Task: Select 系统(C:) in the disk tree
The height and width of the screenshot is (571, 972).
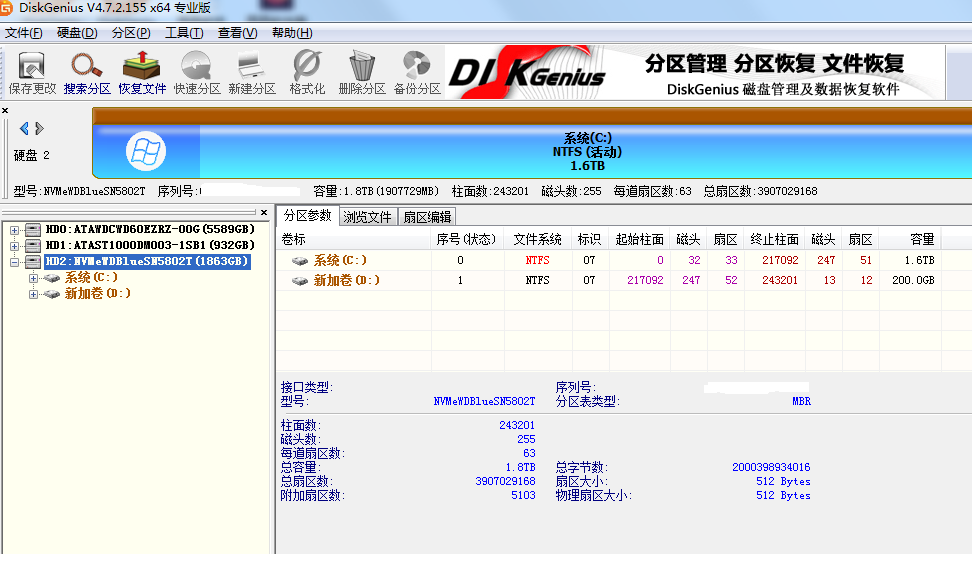Action: pos(91,278)
